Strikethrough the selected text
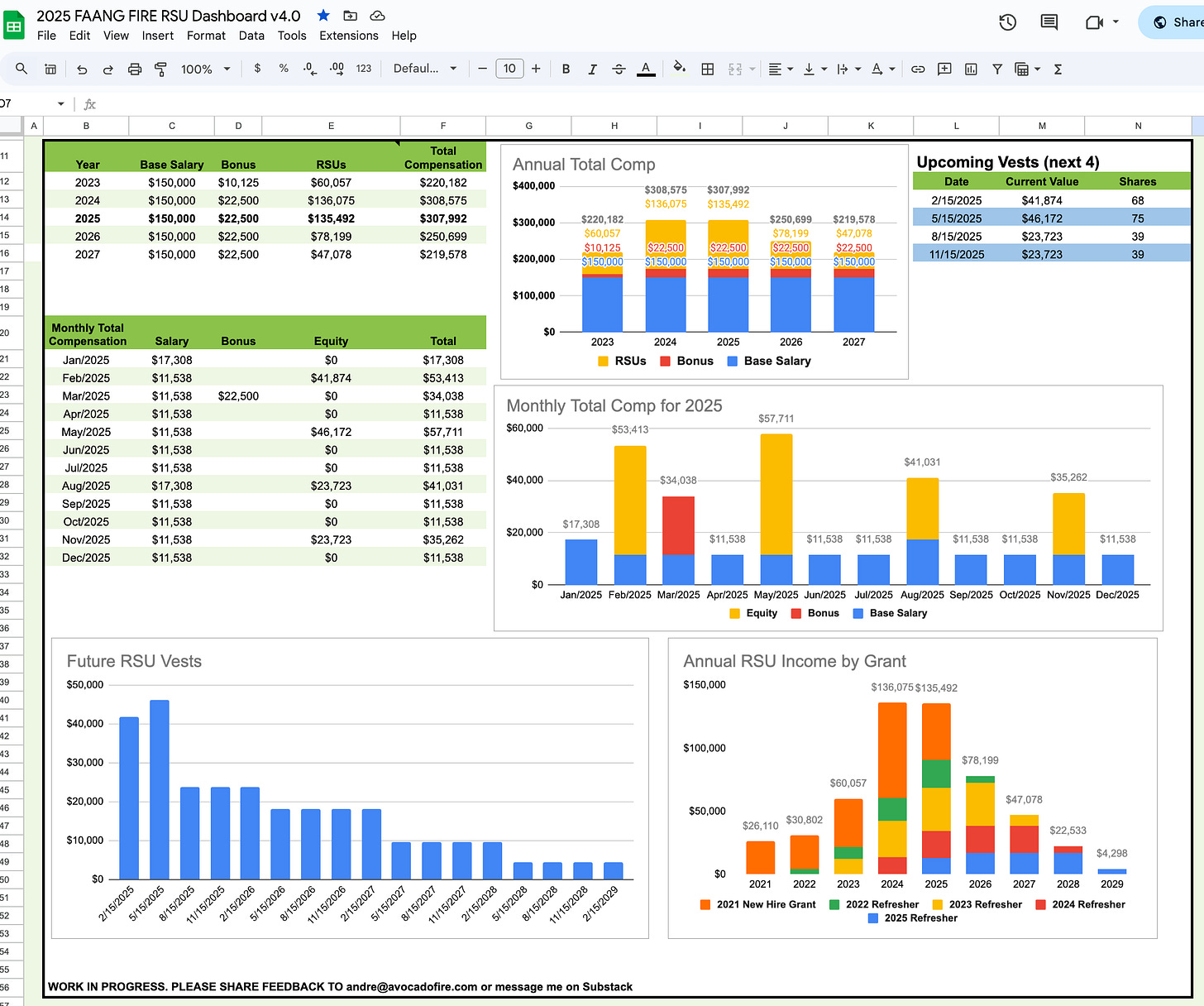 pyautogui.click(x=619, y=69)
